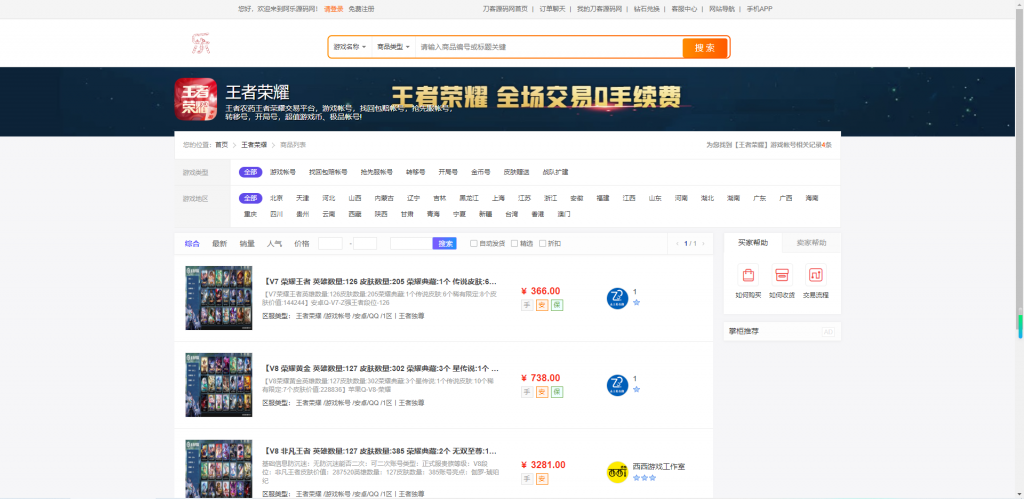Sort listings by 价格
Viewport: 1024px width, 499px height.
[x=302, y=244]
